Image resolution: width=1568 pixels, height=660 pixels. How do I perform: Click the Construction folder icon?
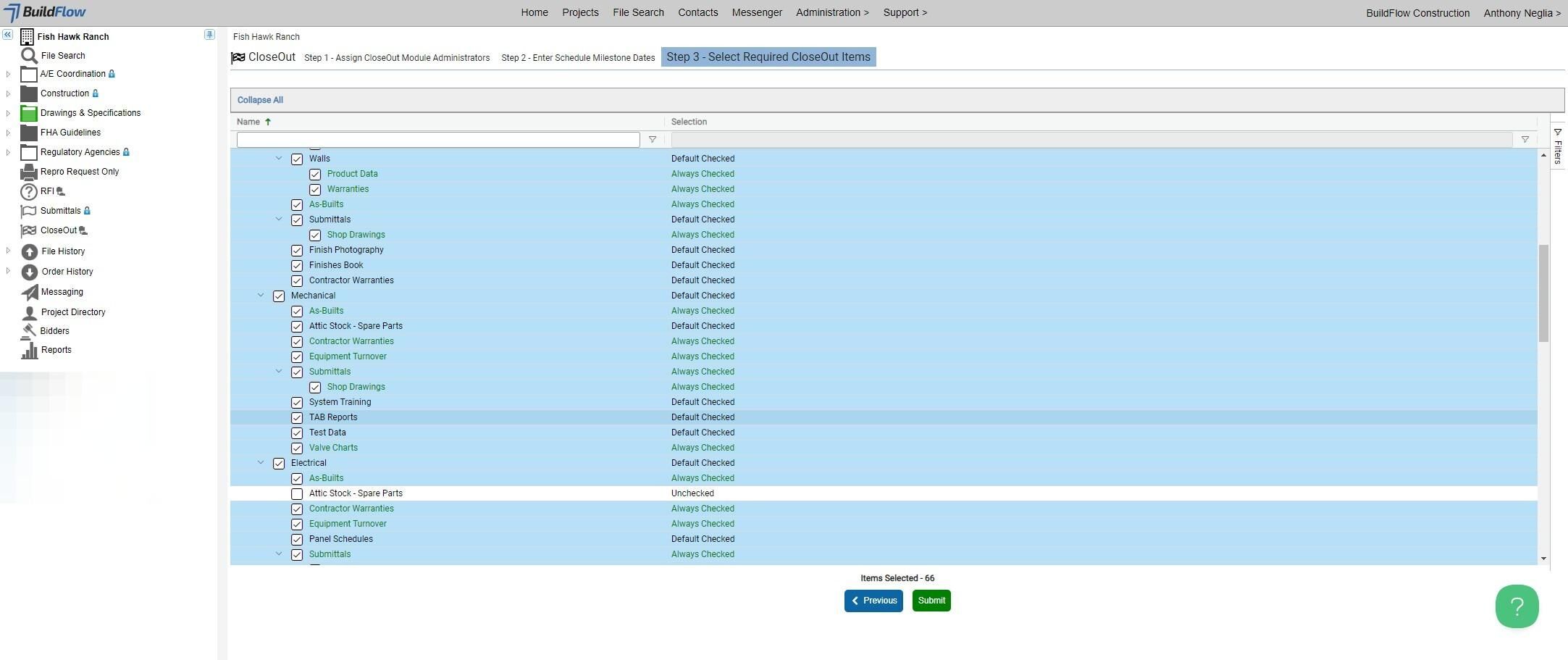click(29, 93)
